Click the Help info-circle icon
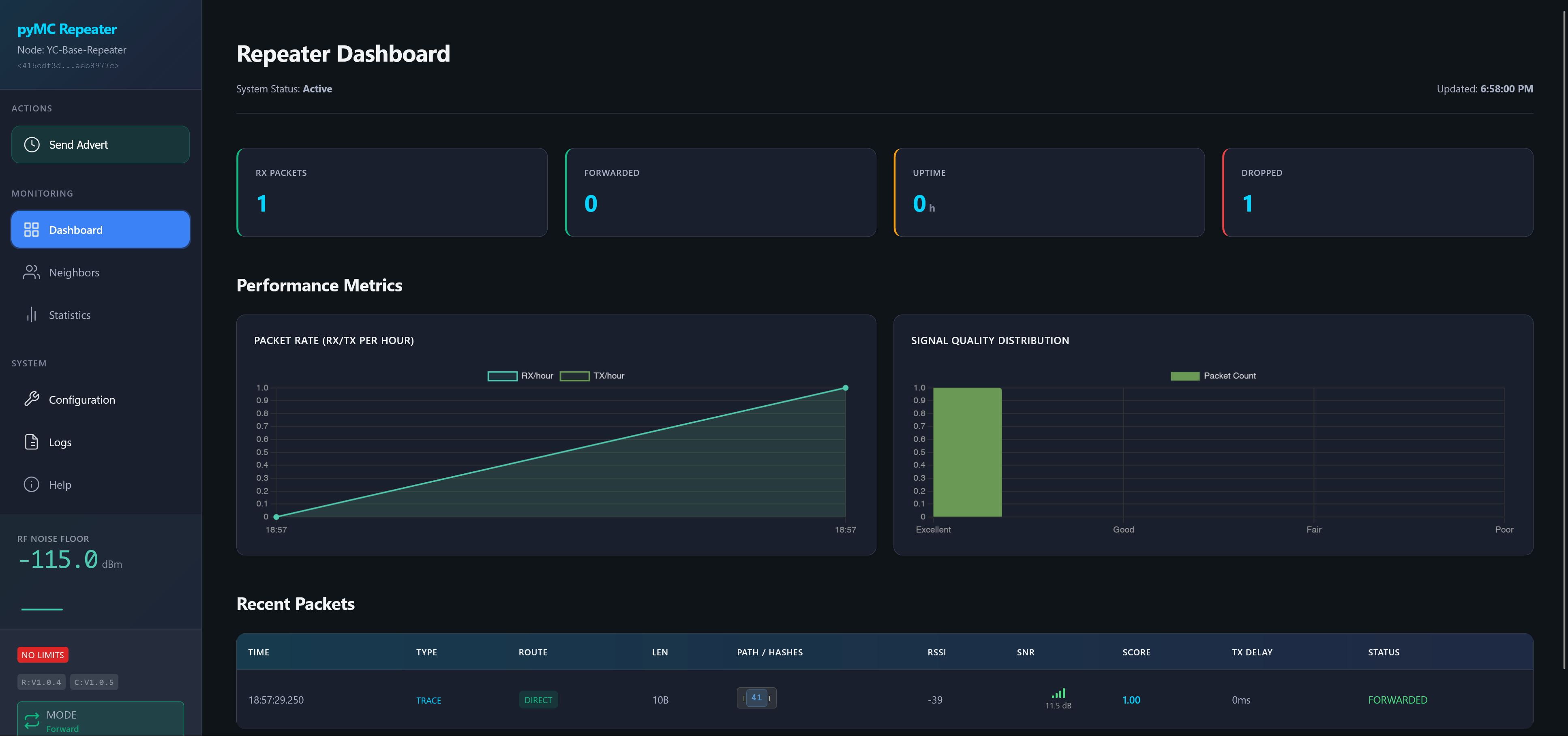This screenshot has height=736, width=1568. [32, 485]
